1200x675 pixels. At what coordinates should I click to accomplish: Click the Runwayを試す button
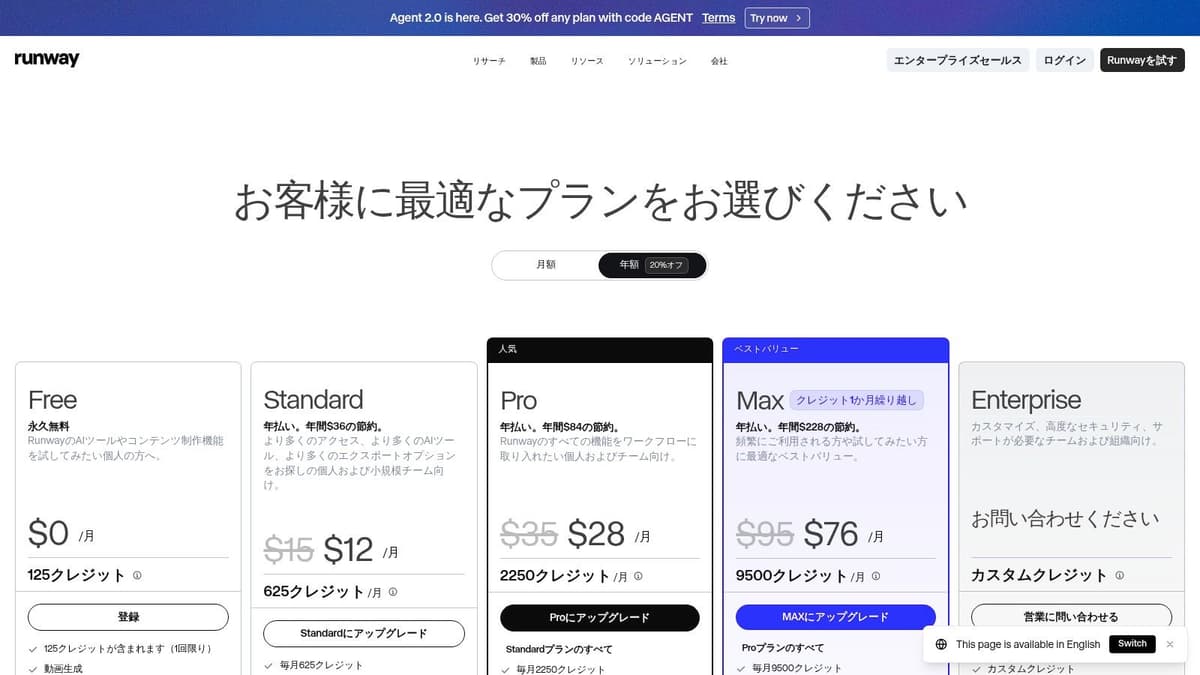[x=1142, y=60]
